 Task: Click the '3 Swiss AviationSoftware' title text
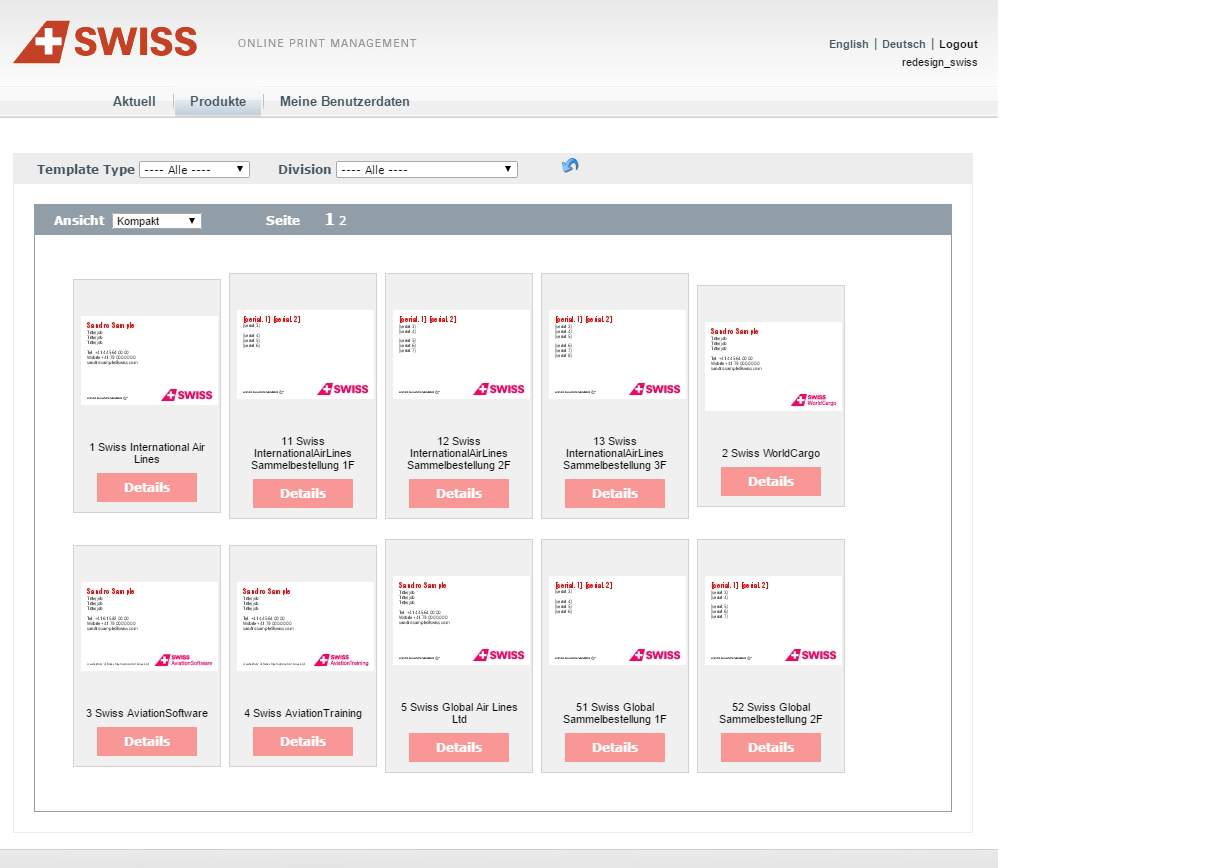pyautogui.click(x=147, y=713)
